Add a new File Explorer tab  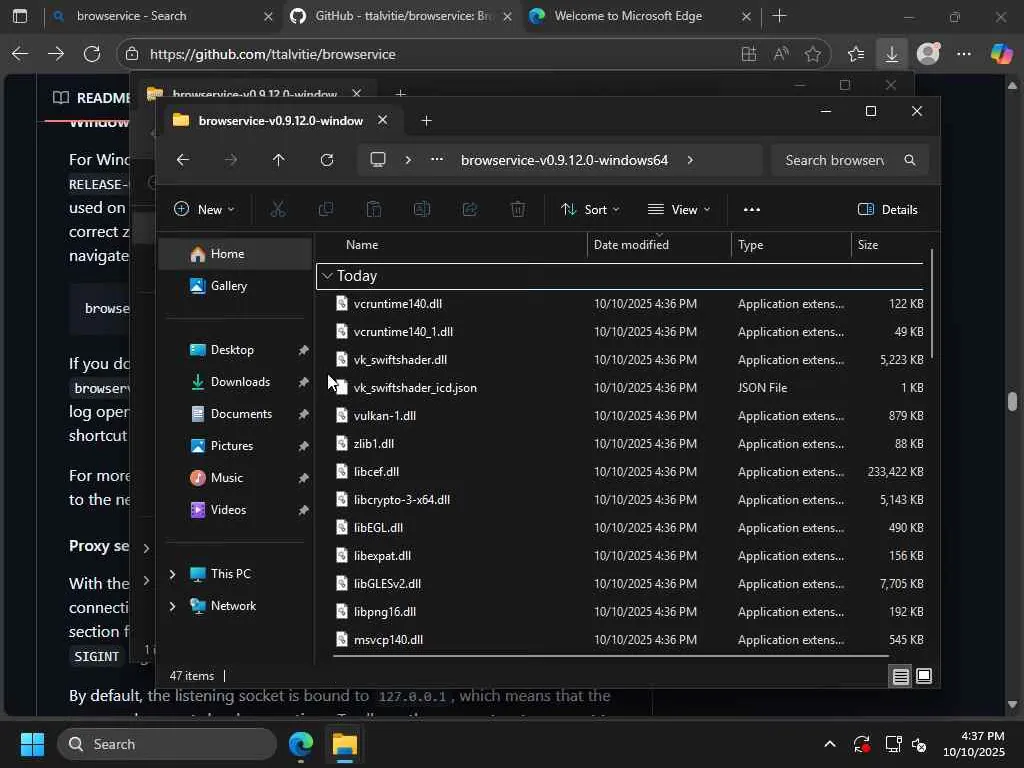coord(426,120)
